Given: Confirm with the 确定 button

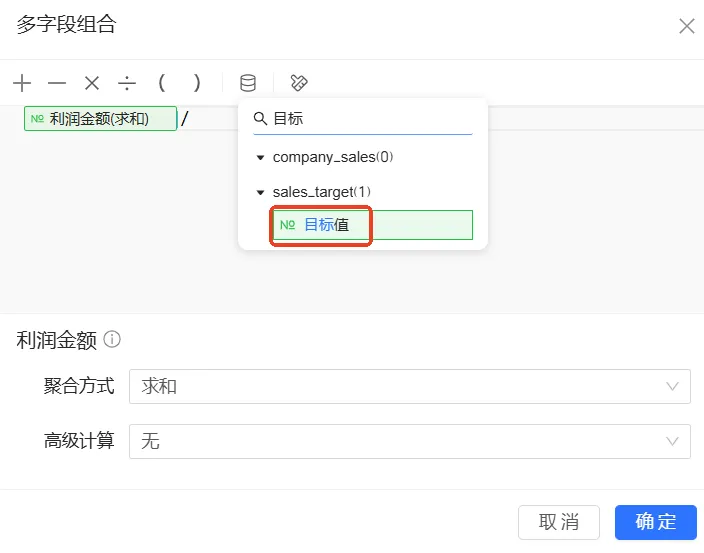Looking at the screenshot, I should (x=655, y=522).
